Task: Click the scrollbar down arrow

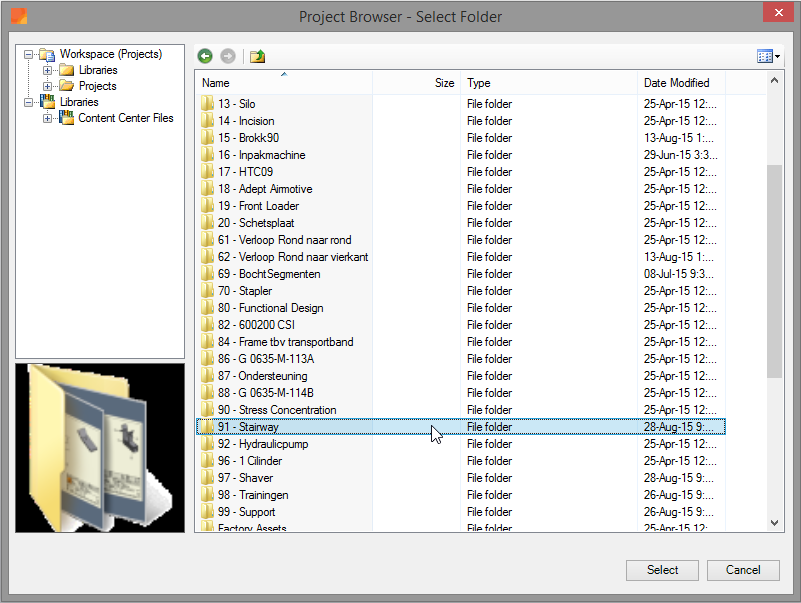Action: (x=775, y=522)
